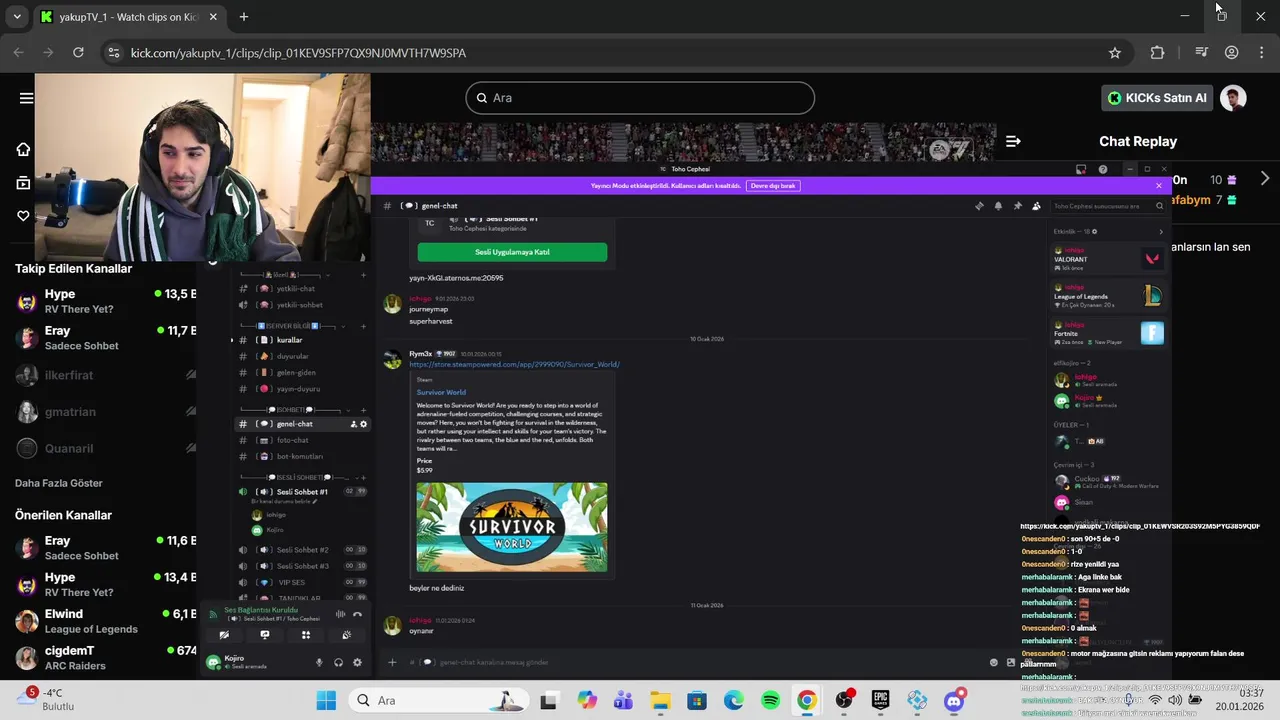Go to Kick home via house icon

(23, 149)
